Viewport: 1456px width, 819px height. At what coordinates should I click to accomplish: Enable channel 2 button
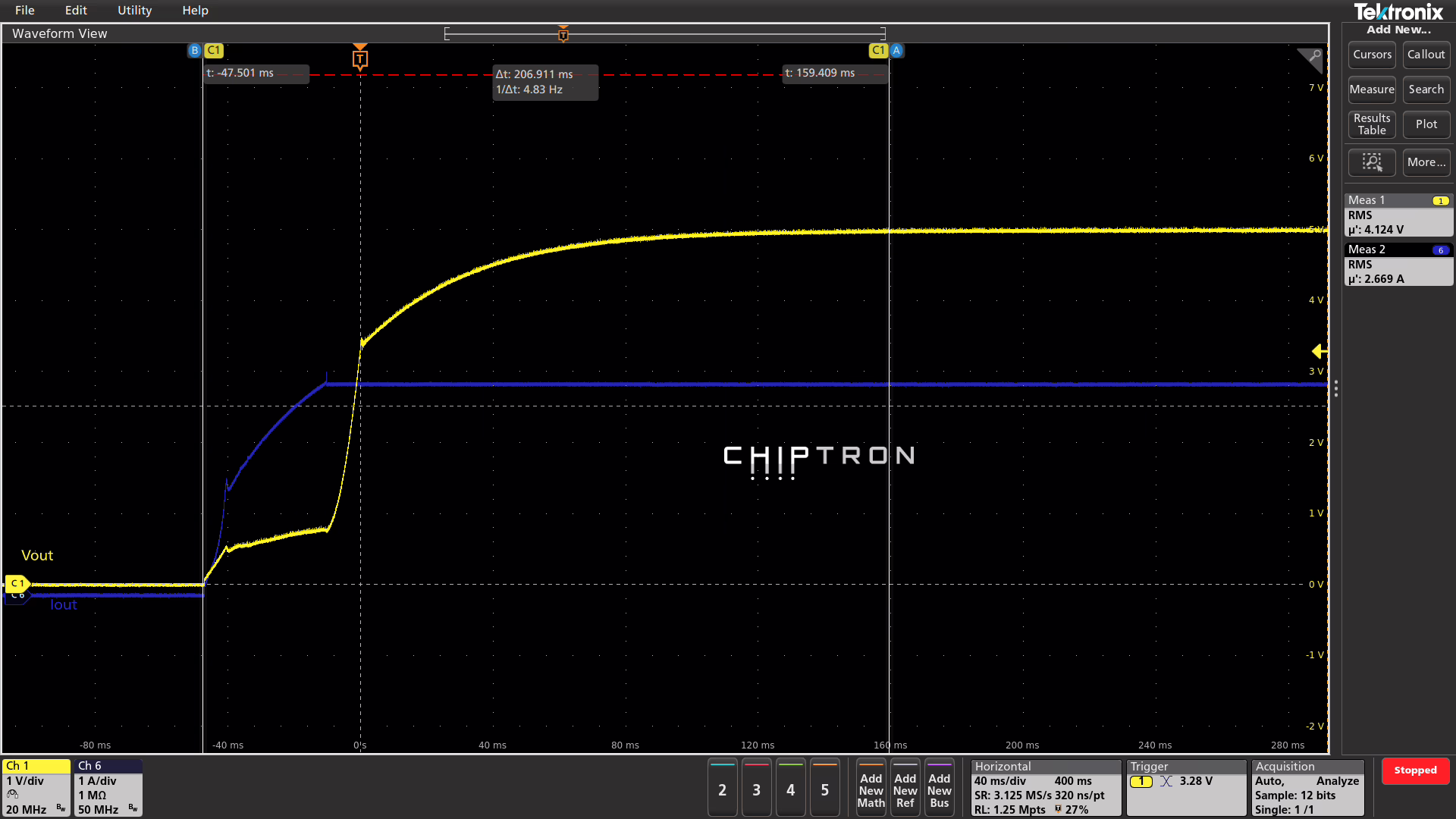click(x=722, y=789)
